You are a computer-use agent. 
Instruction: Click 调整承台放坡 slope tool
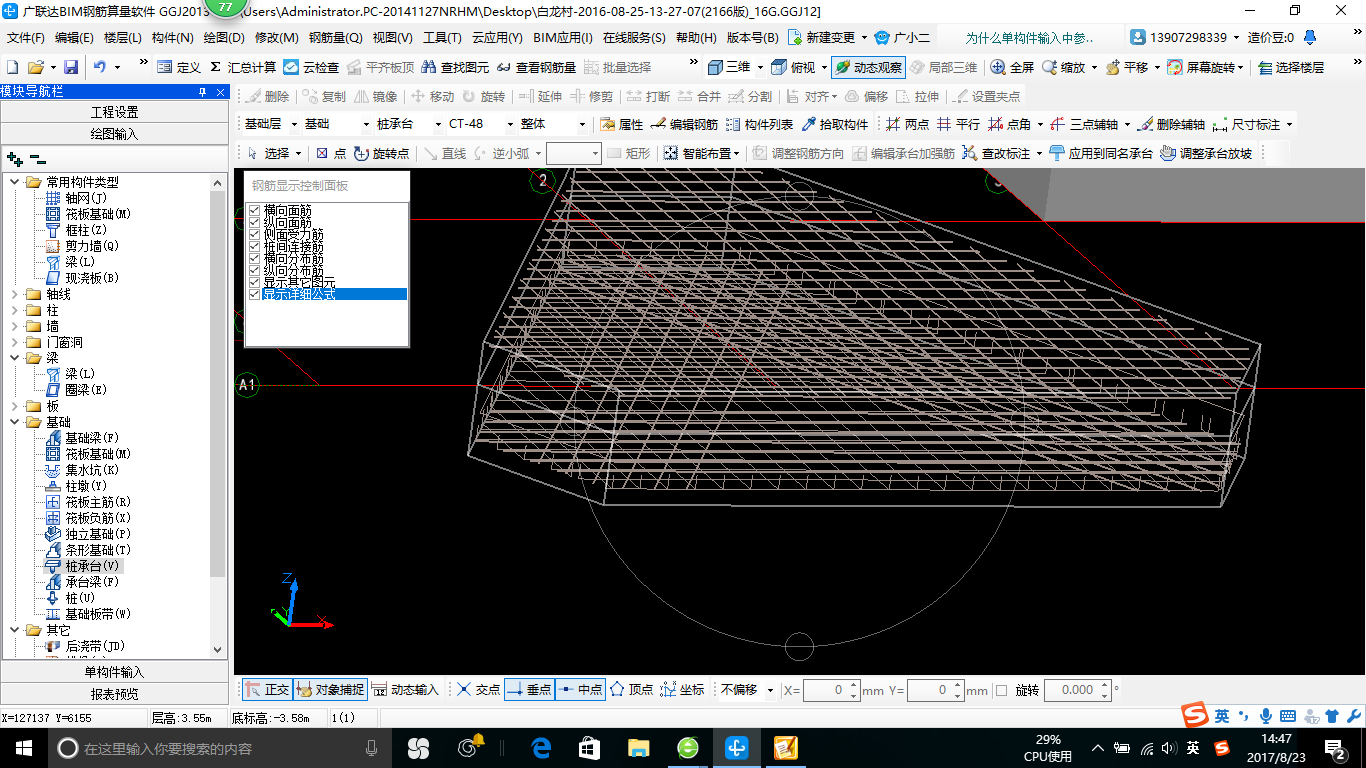pyautogui.click(x=1205, y=153)
